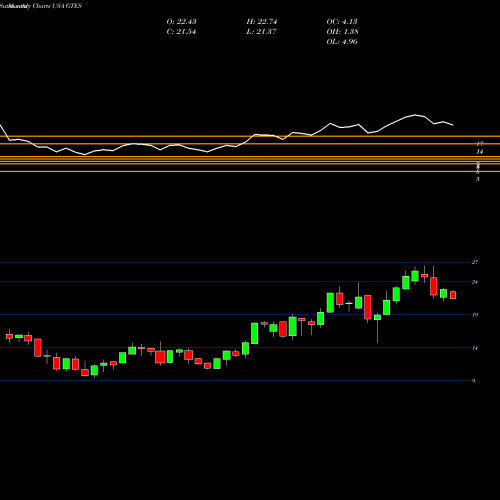The width and height of the screenshot is (500, 500).
Task: Click the 9 price axis label
Action: pos(473,381)
